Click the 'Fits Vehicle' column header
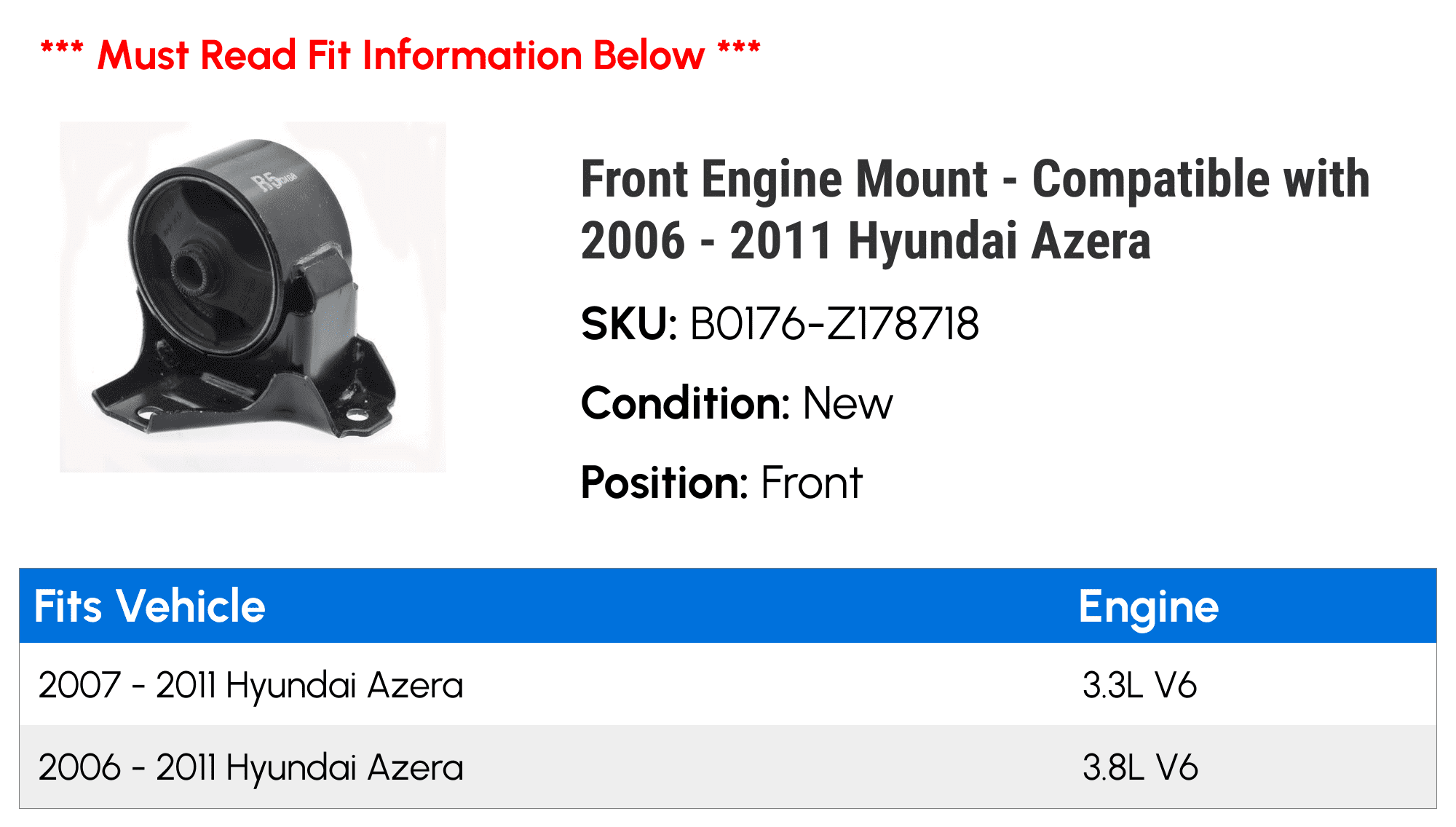Viewport: 1456px width, 827px height. point(150,606)
